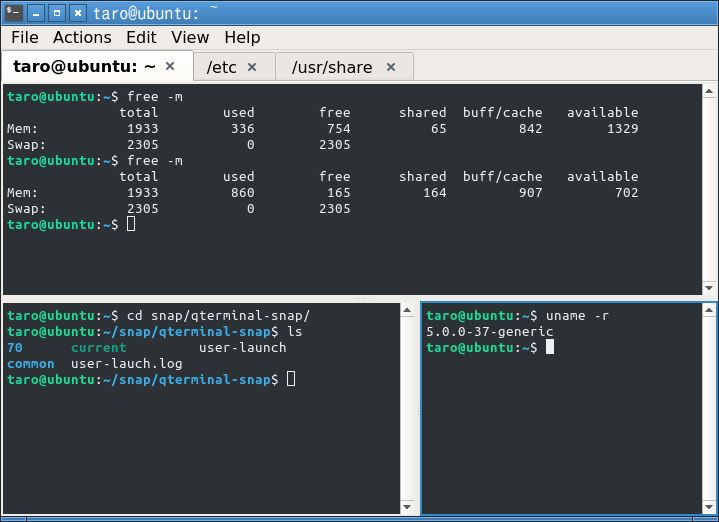Click the cursor in the top terminal pane

131,224
